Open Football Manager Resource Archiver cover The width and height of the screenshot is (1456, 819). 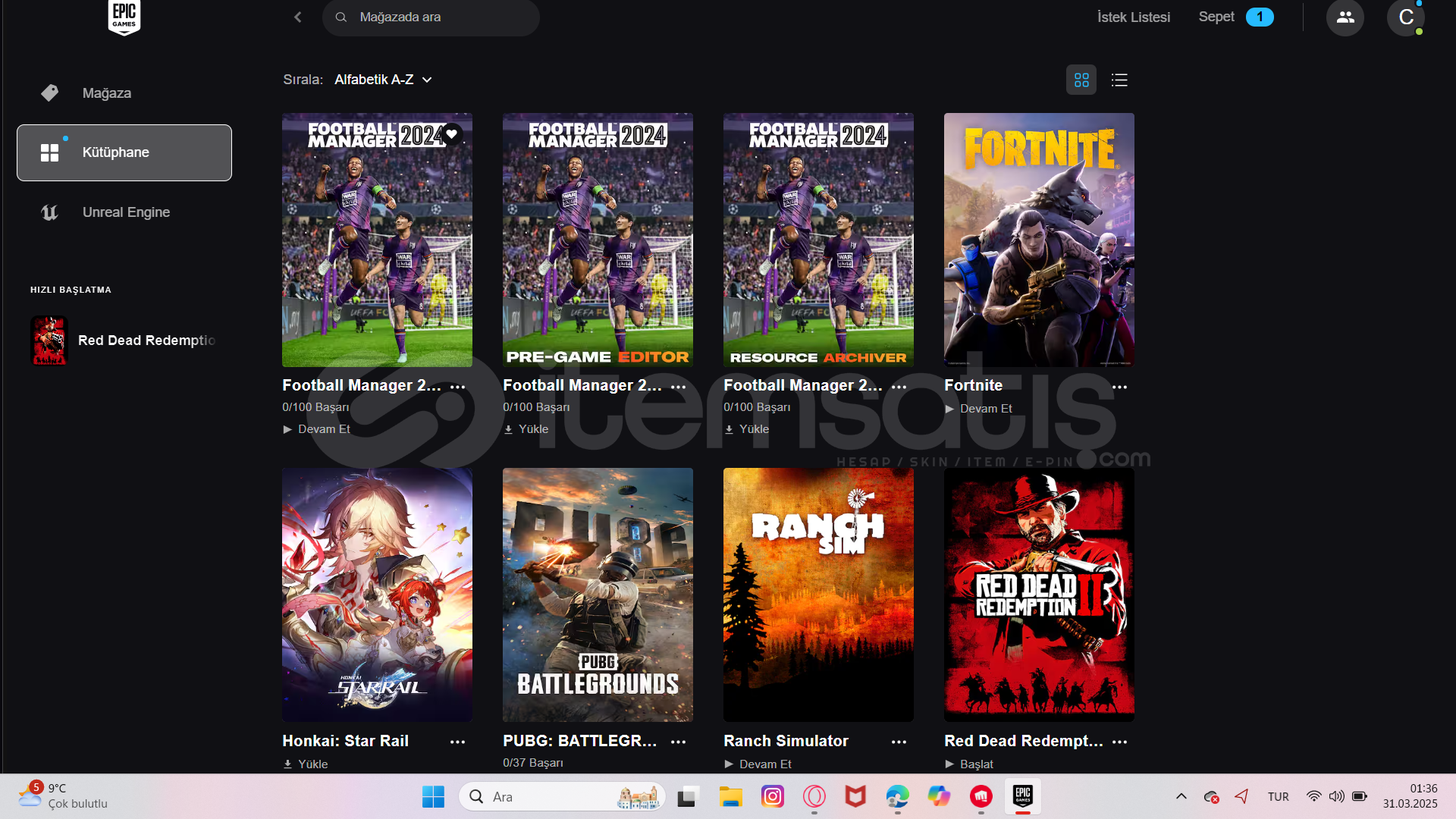(818, 240)
